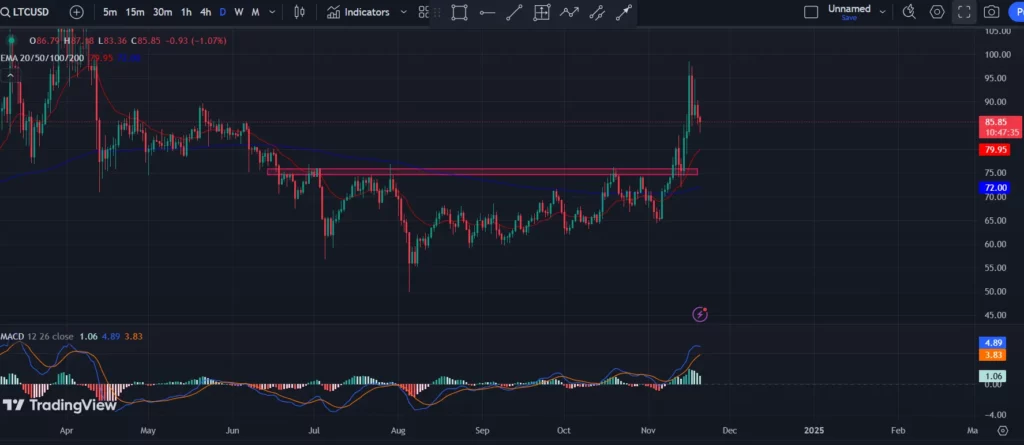This screenshot has height=445, width=1024.
Task: Open the LTCUSD symbol search
Action: point(26,12)
